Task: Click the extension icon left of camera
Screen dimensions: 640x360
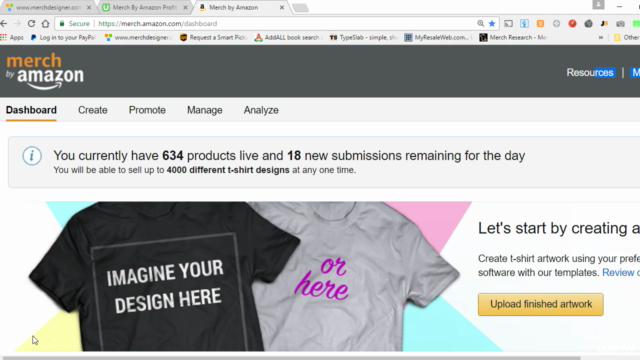Action: (x=604, y=24)
